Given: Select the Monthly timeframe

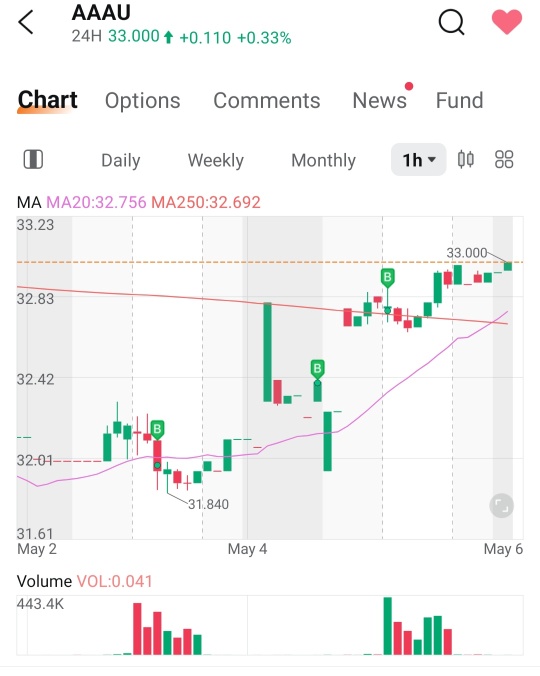Looking at the screenshot, I should tap(324, 160).
